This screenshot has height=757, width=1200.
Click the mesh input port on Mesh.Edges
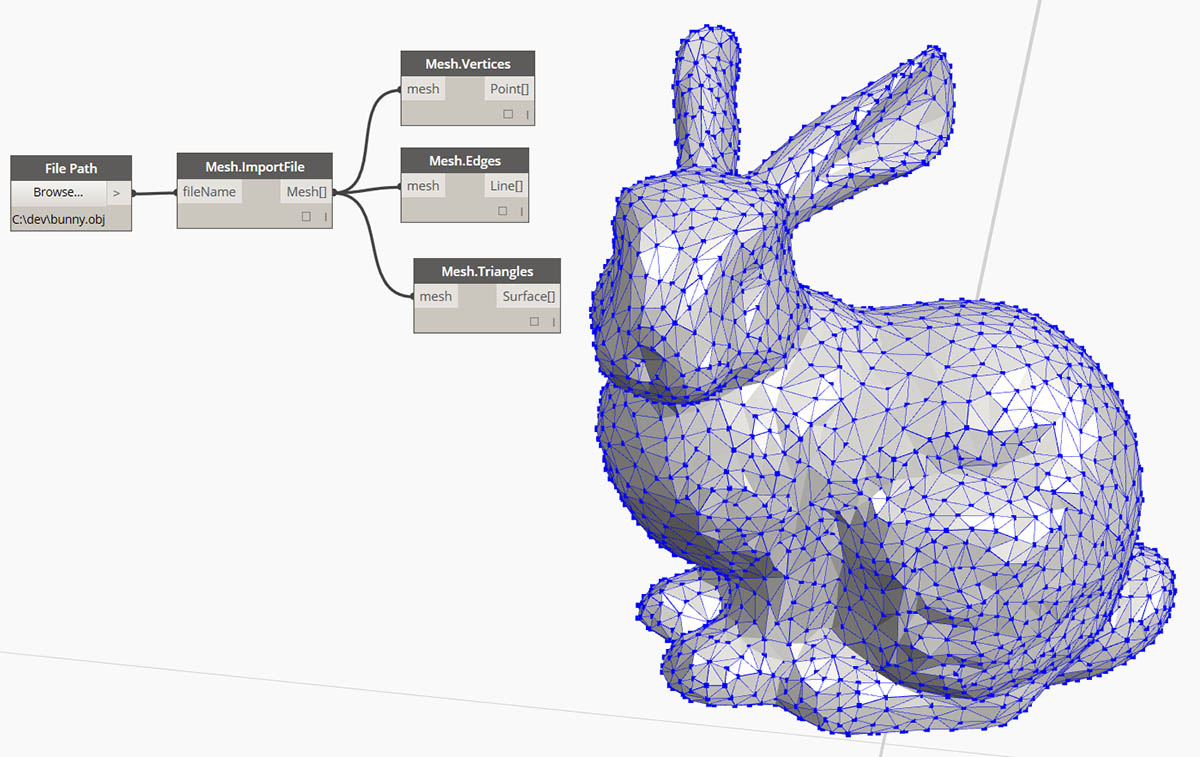click(423, 185)
